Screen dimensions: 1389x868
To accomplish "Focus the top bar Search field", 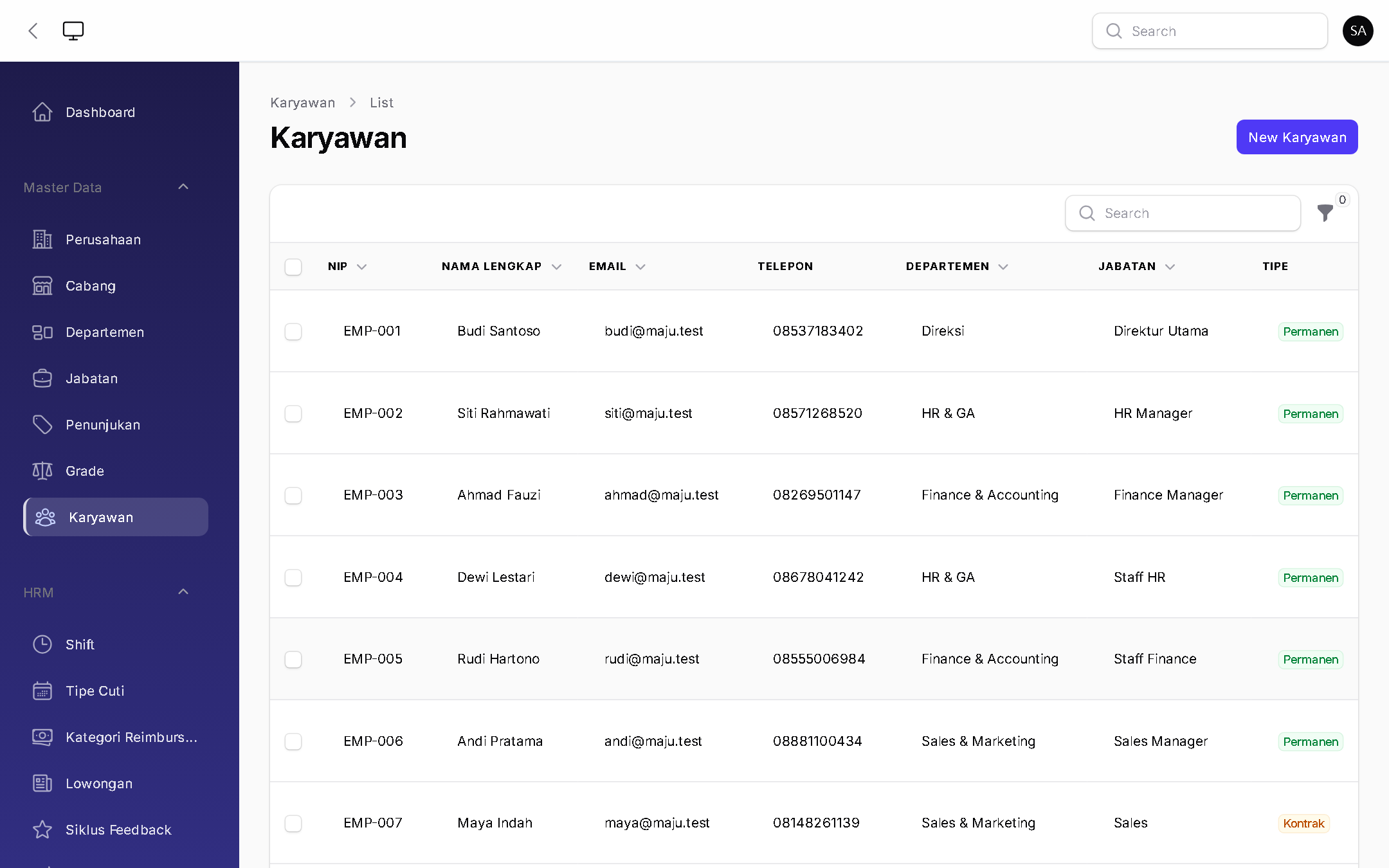I will pyautogui.click(x=1210, y=31).
